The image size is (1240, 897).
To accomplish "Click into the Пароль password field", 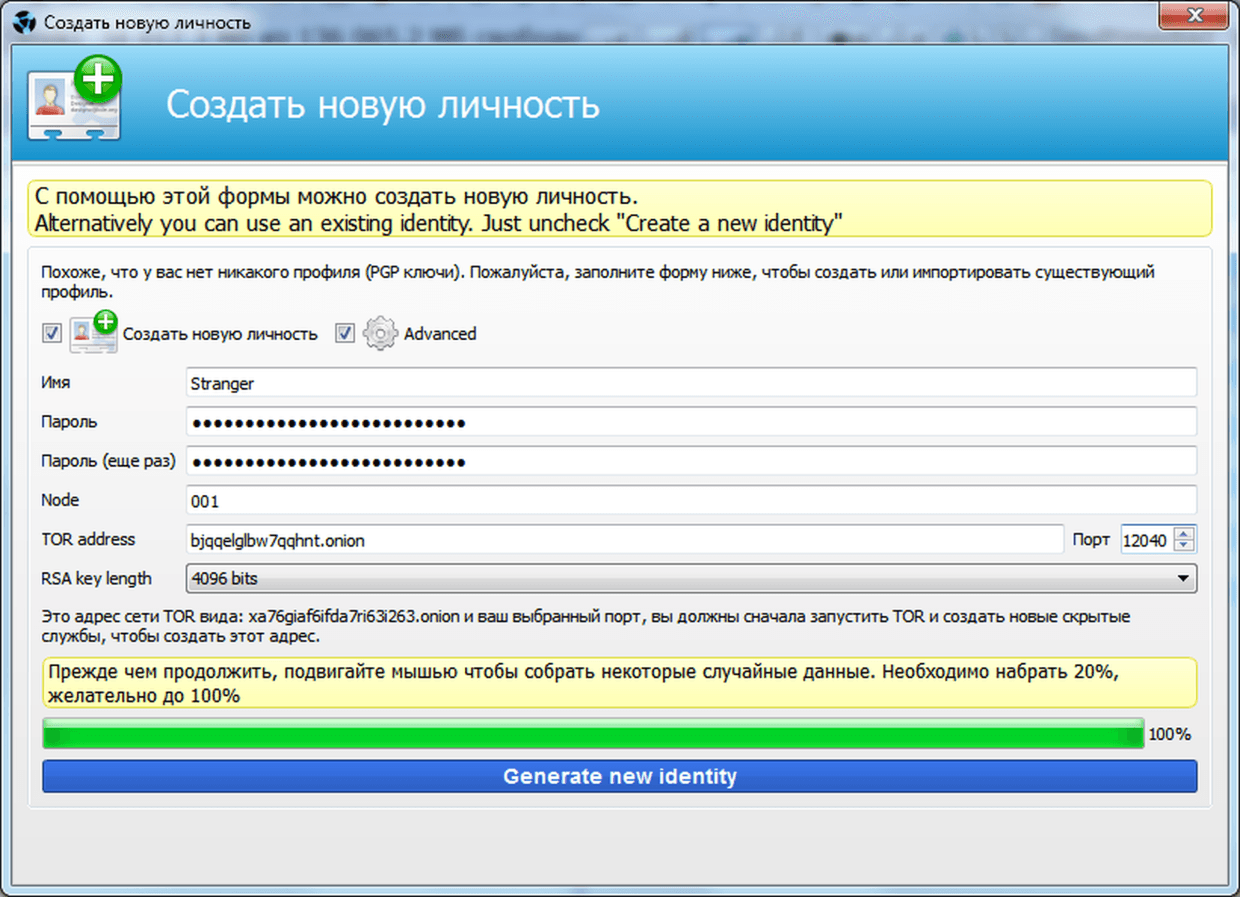I will (690, 422).
